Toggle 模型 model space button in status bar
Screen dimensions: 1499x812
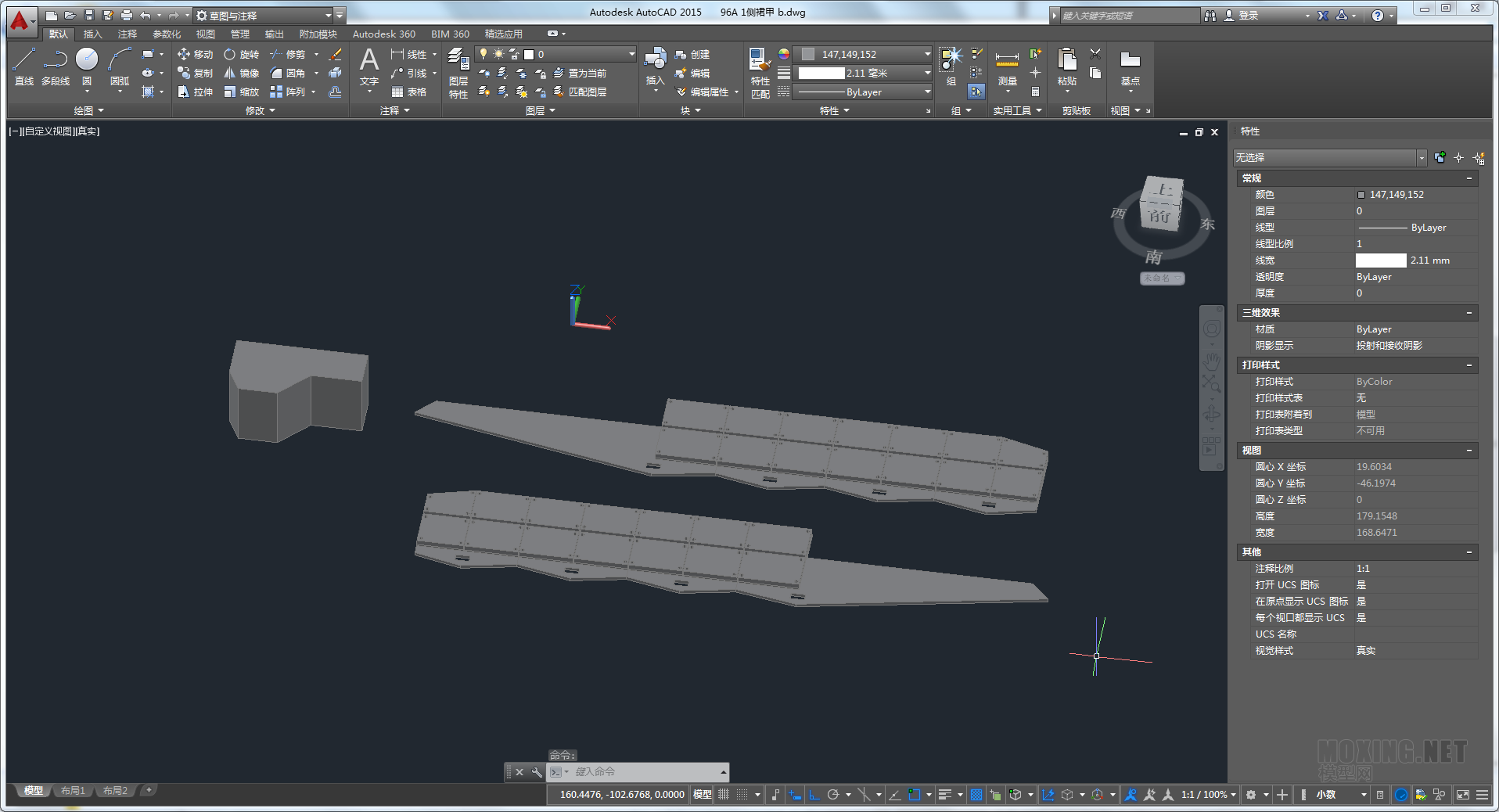pyautogui.click(x=702, y=795)
